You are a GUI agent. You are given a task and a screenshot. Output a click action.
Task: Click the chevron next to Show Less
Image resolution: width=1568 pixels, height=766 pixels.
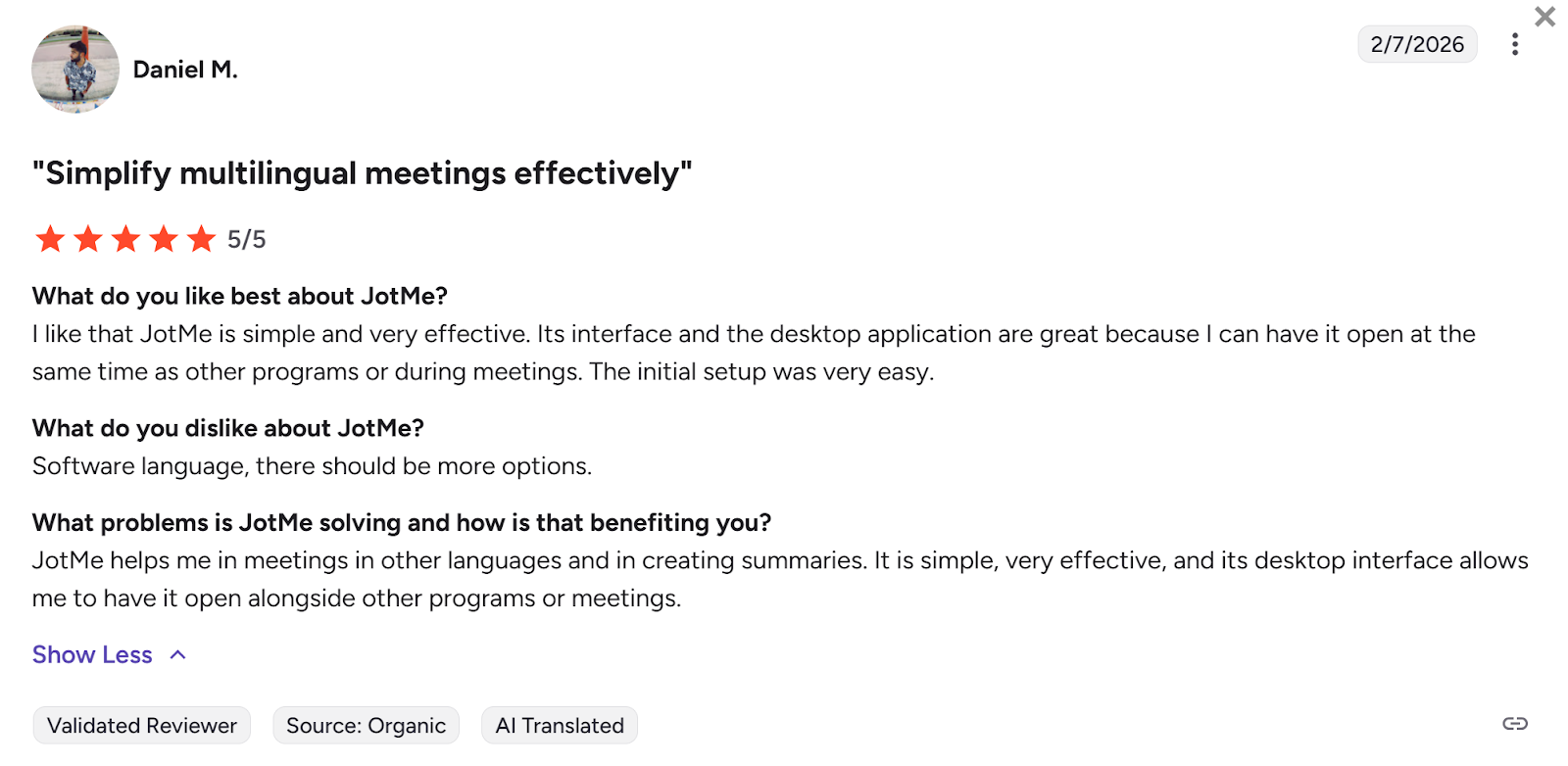[x=177, y=654]
